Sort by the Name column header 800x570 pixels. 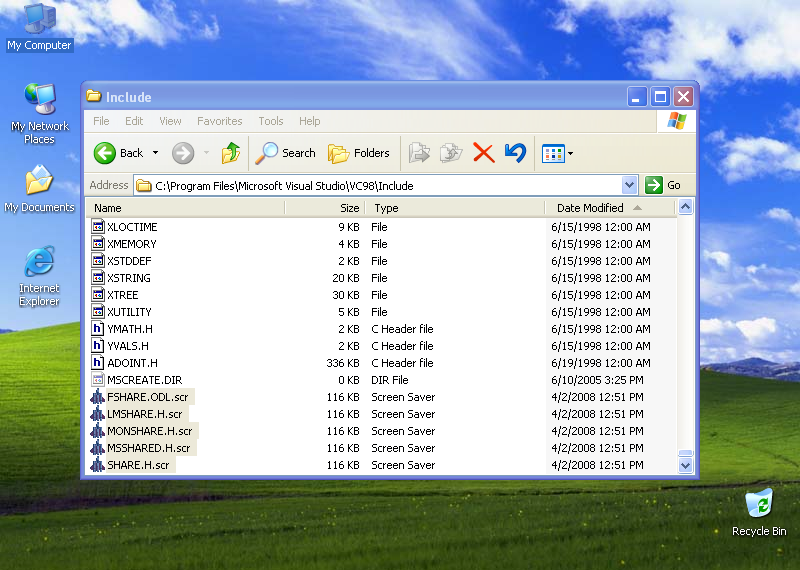click(x=185, y=208)
